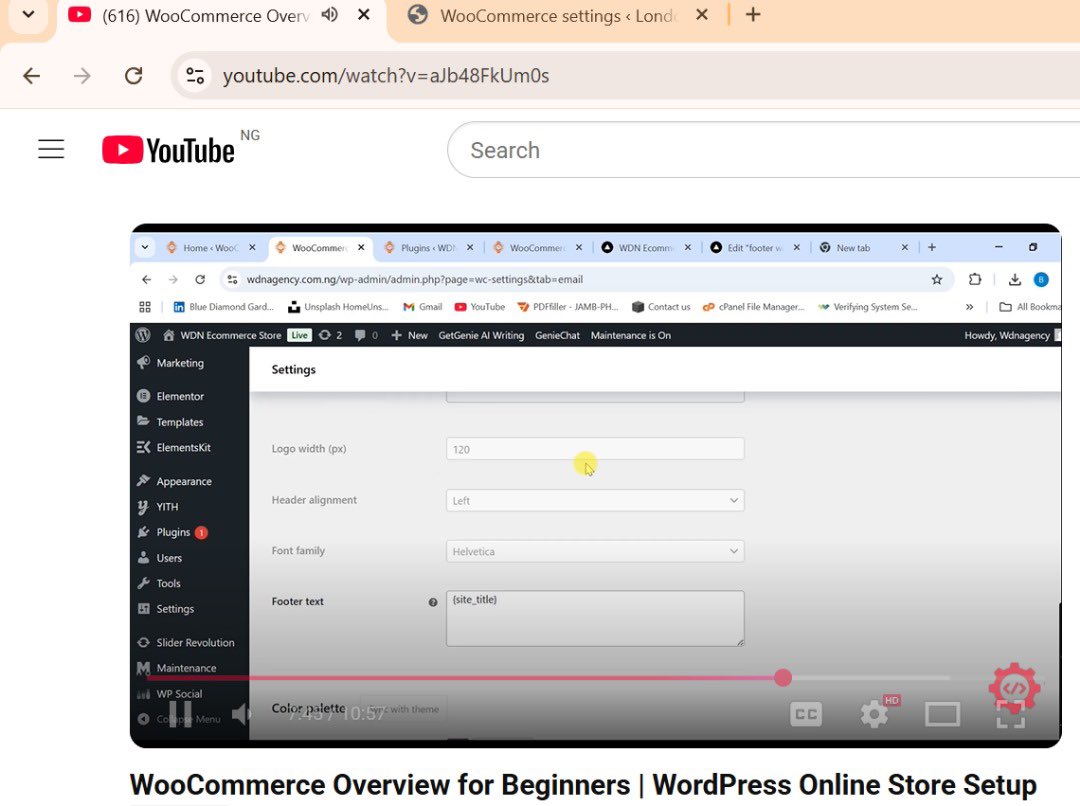Click the extensions puzzle icon in the video

pos(975,279)
